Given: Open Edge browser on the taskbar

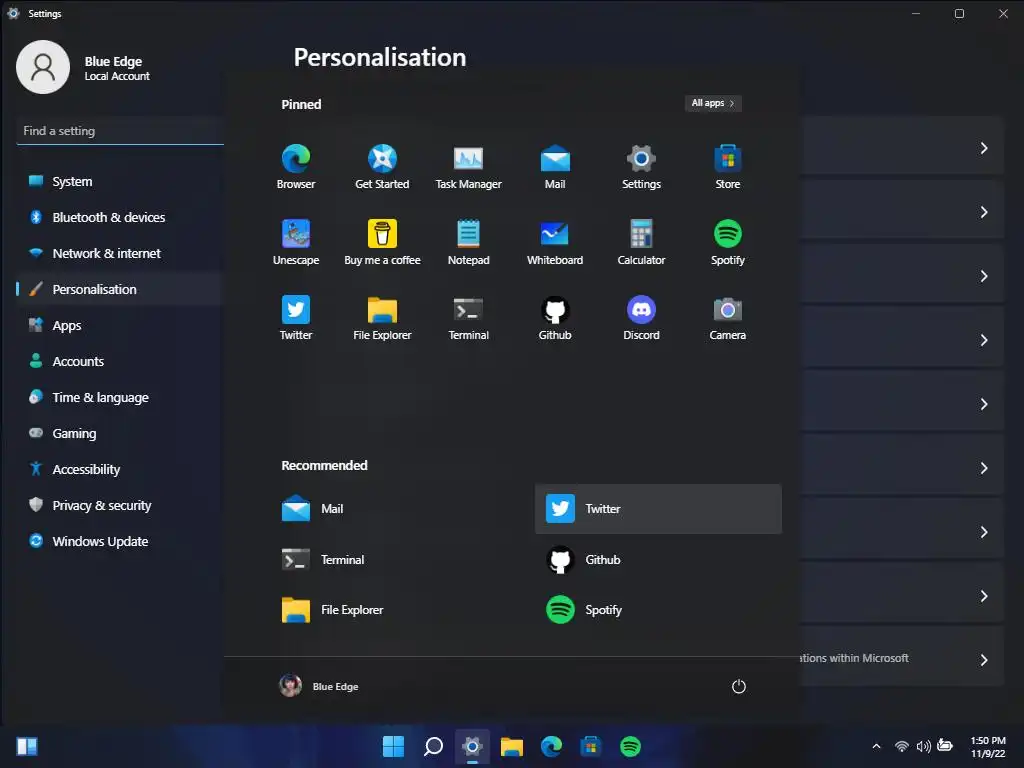Looking at the screenshot, I should (x=551, y=746).
